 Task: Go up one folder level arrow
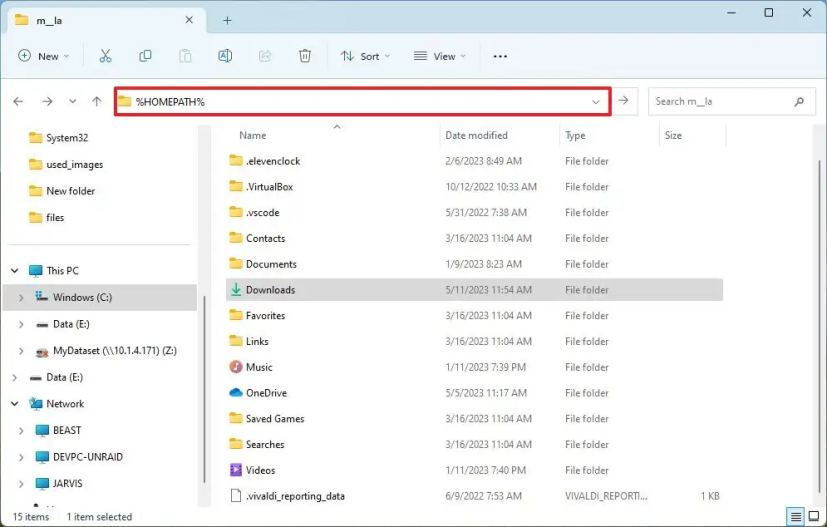(x=97, y=101)
